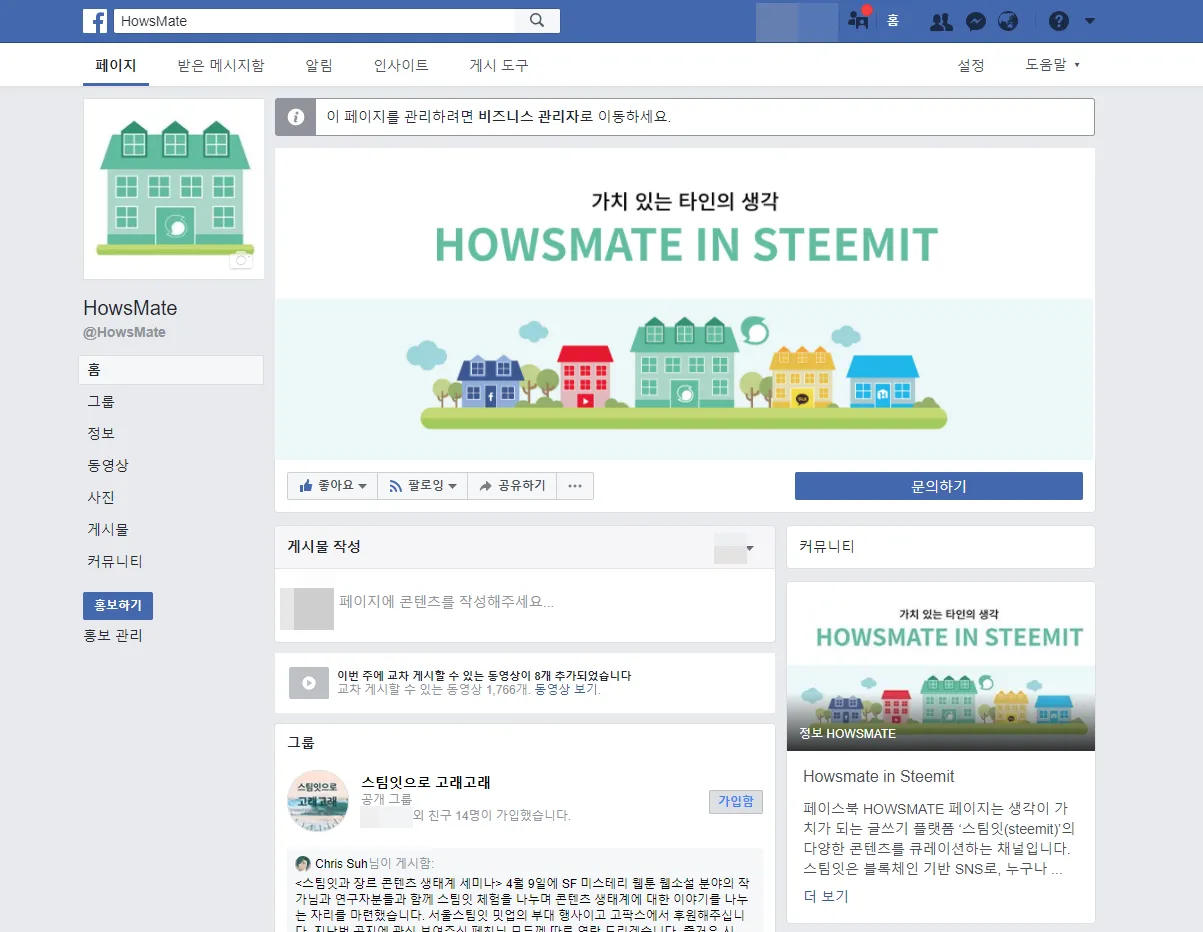Click the 좋아요 dropdown button
1203x932 pixels.
click(332, 486)
